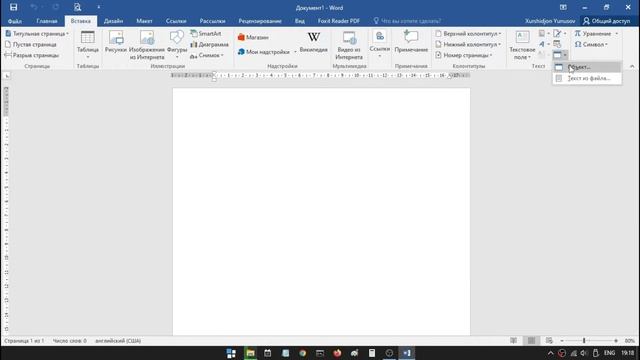Image resolution: width=640 pixels, height=360 pixels.
Task: Insert a Диаграмма (chart)
Action: coord(209,44)
